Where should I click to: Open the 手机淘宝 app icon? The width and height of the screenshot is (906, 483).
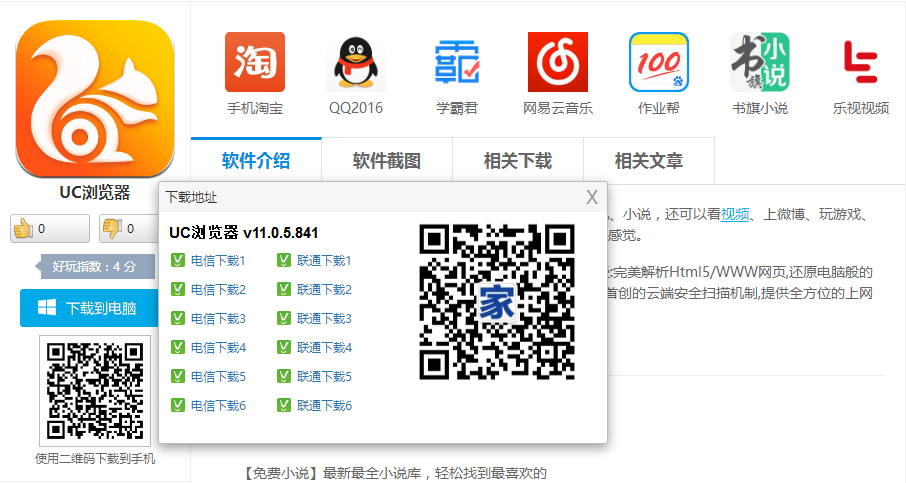pyautogui.click(x=255, y=62)
